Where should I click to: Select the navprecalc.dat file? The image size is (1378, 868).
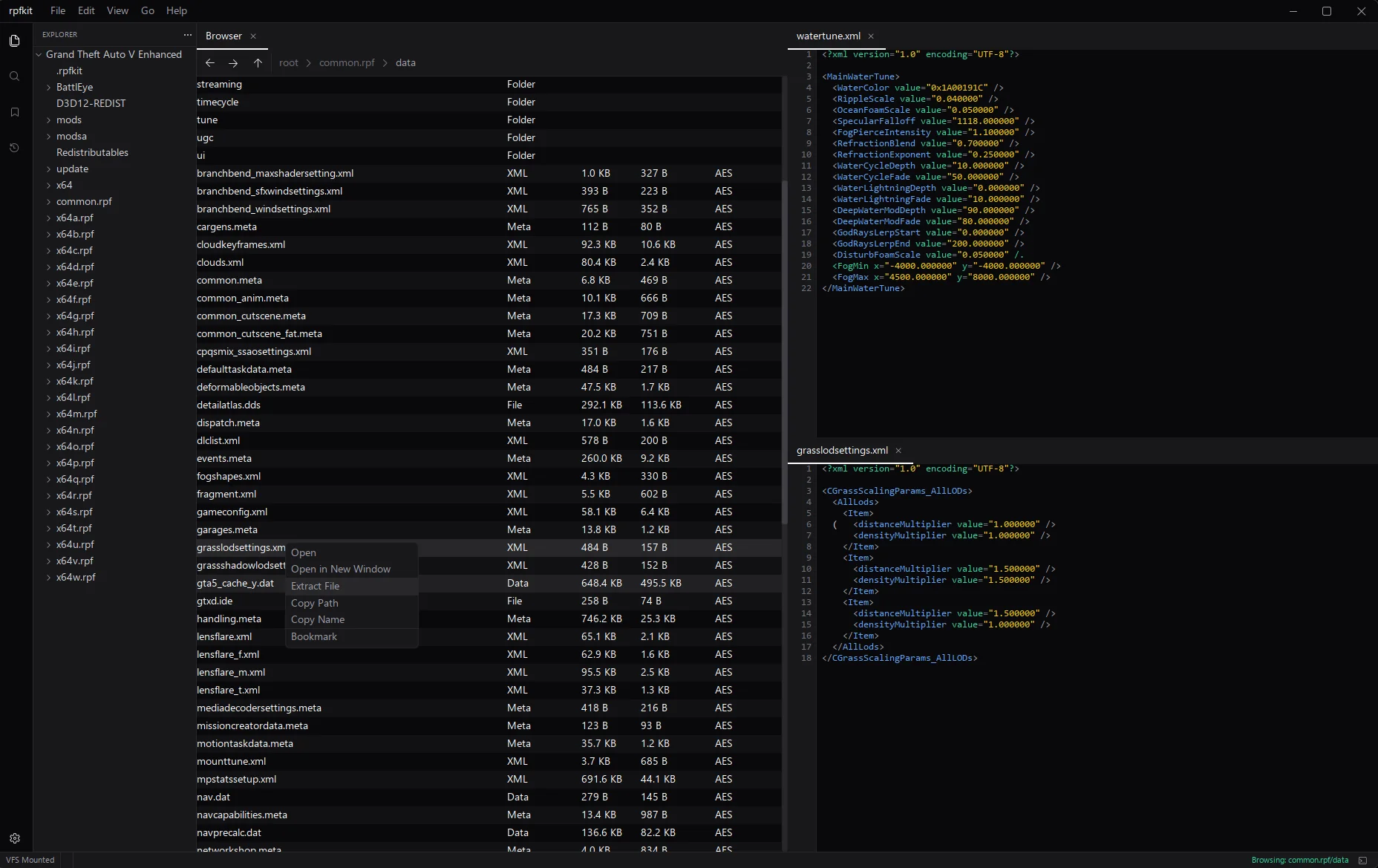[489, 832]
